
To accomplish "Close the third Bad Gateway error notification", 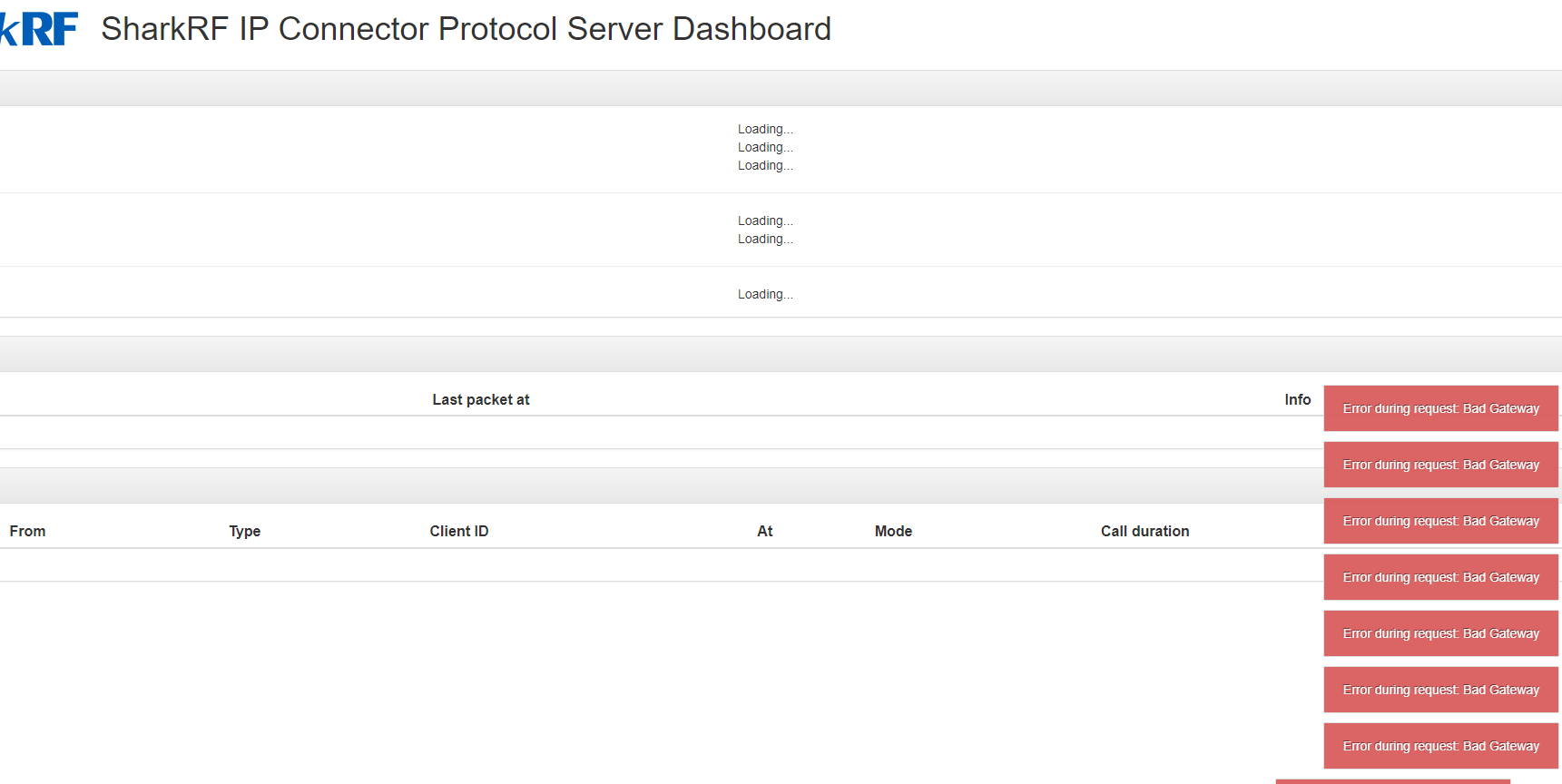I will click(1440, 521).
